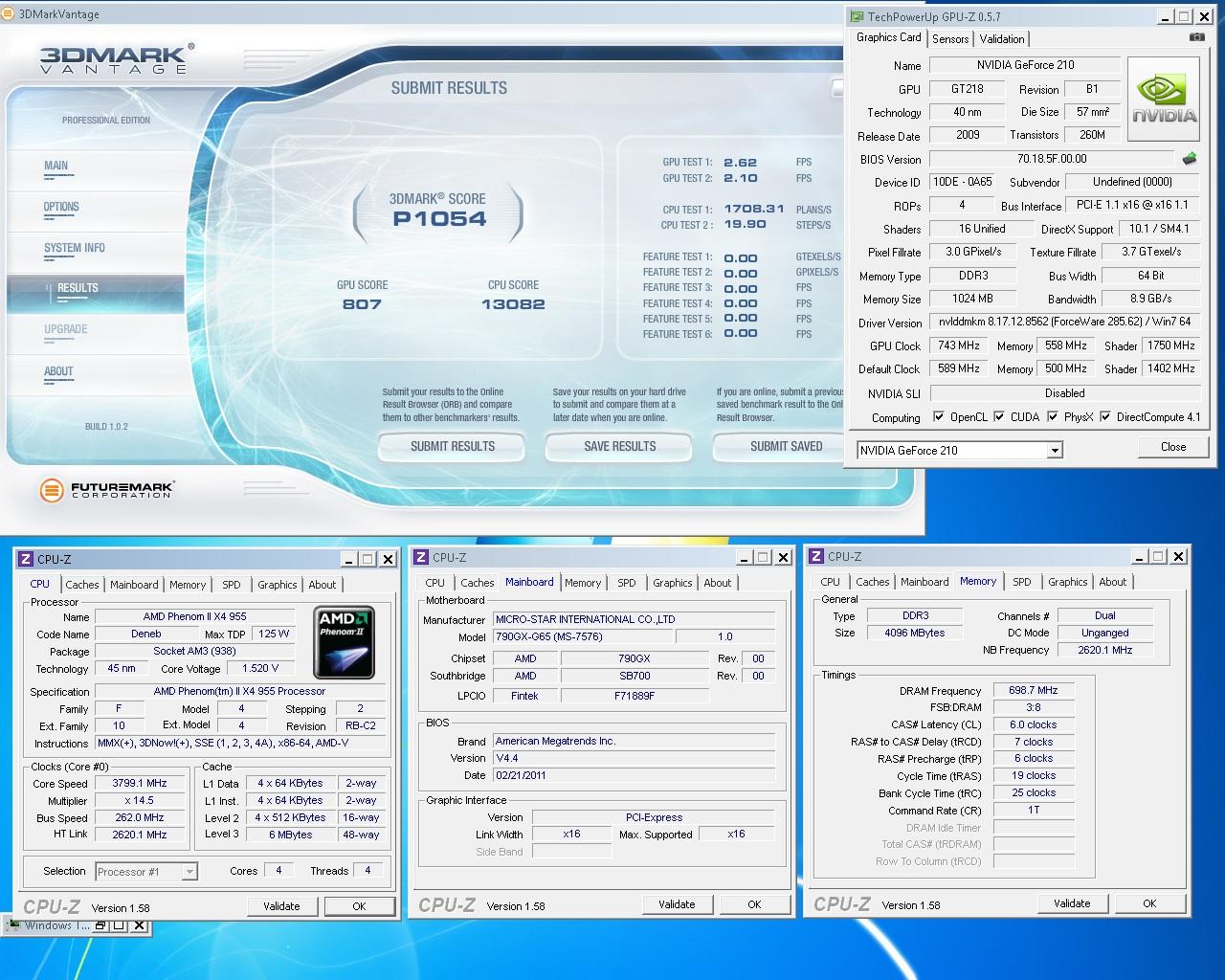
Task: Click OK in the CPU-Z CPU window
Action: (359, 906)
